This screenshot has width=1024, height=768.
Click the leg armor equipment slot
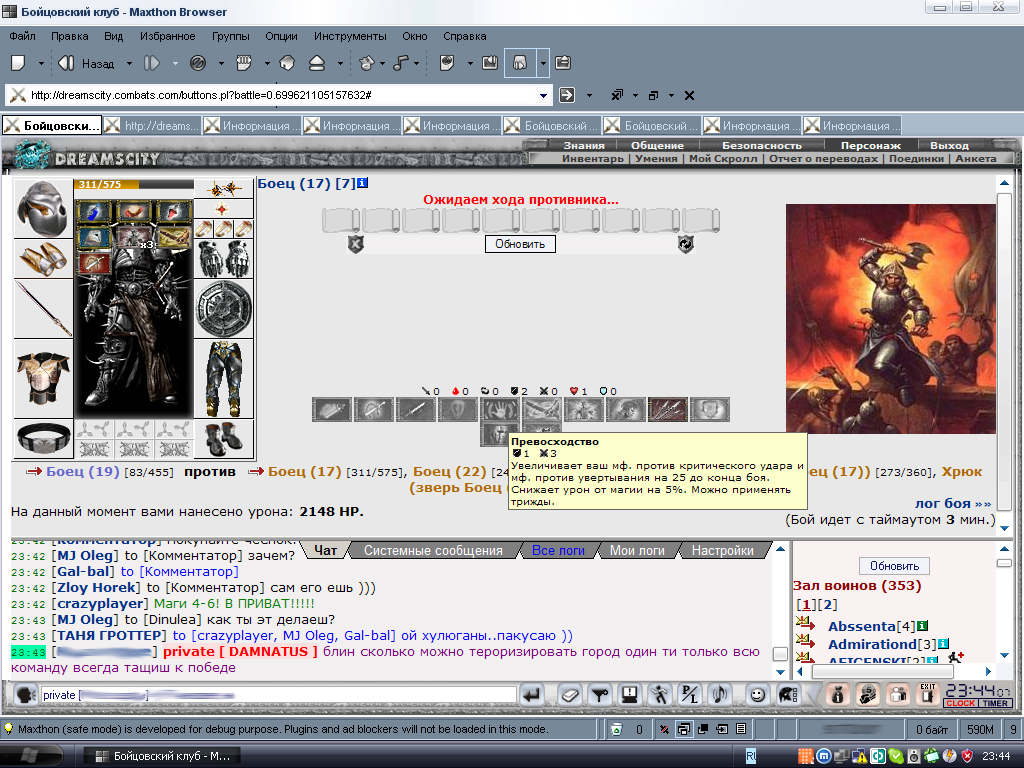224,379
